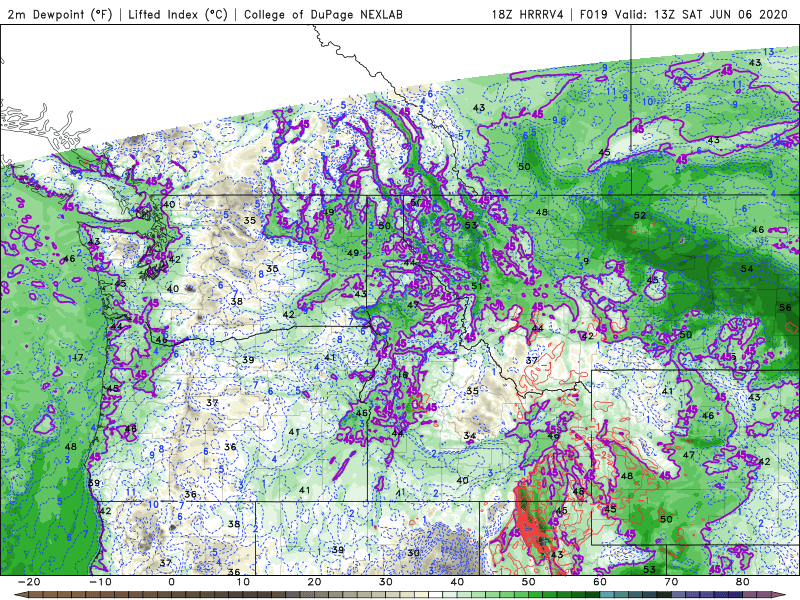The width and height of the screenshot is (800, 600).
Task: Click the -10 label on color scale
Action: point(100,582)
